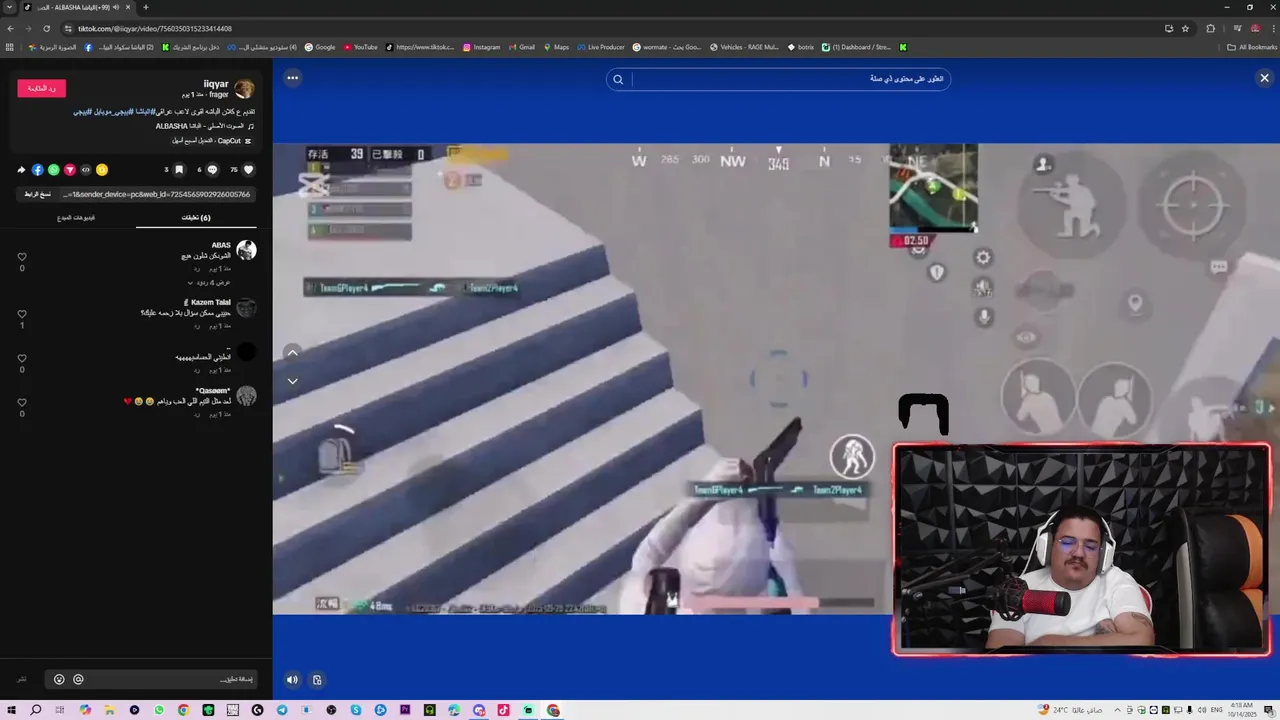Viewport: 1280px width, 720px height.
Task: Click the red paper-plane send icon
Action: click(x=70, y=170)
